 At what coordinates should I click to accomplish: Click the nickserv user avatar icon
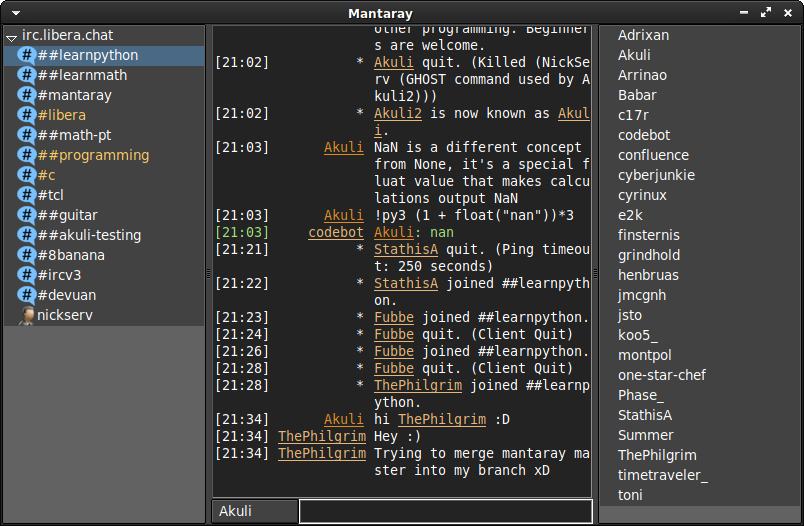(x=27, y=315)
